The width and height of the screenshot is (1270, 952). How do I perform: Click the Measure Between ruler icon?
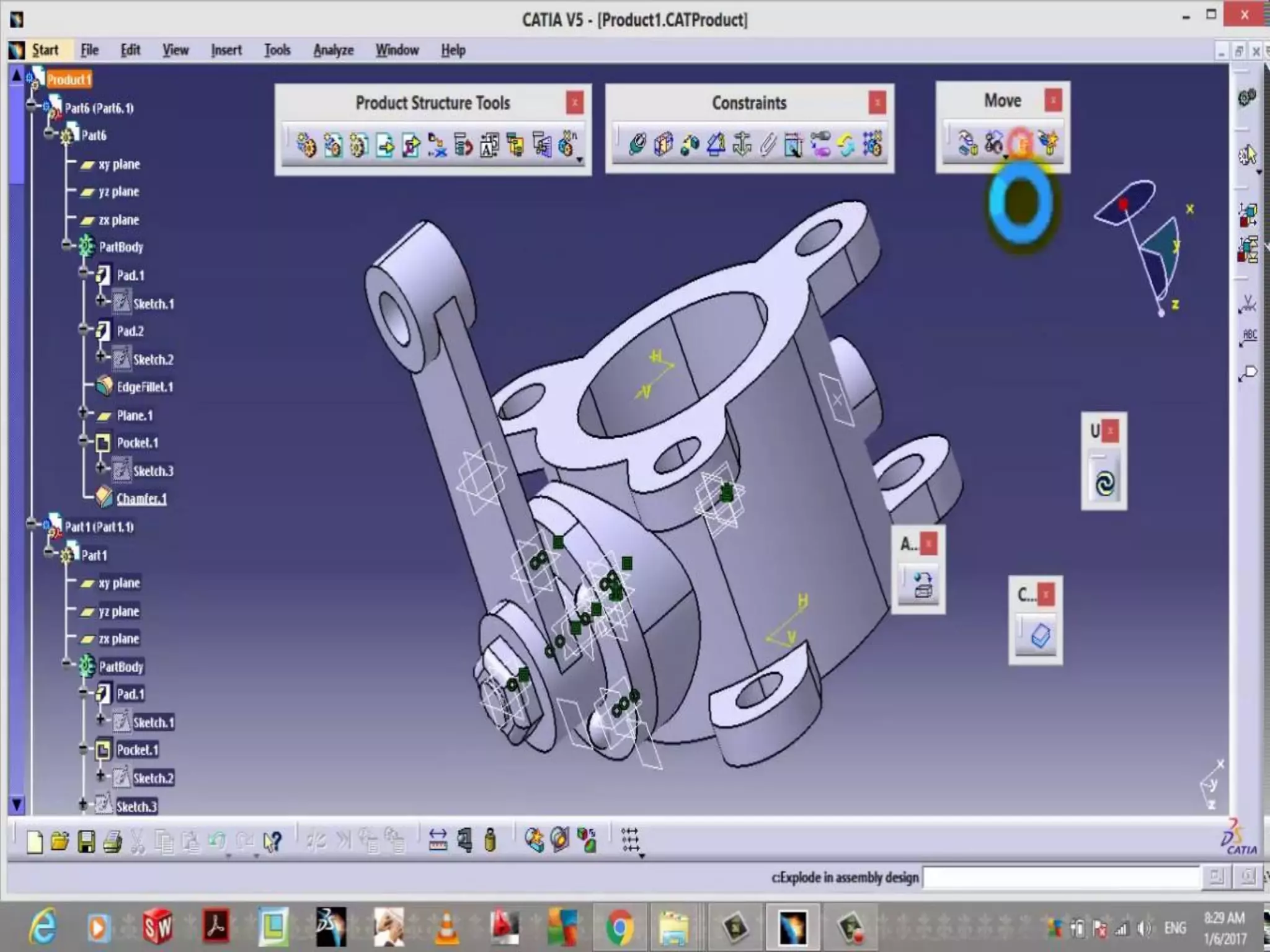(438, 841)
